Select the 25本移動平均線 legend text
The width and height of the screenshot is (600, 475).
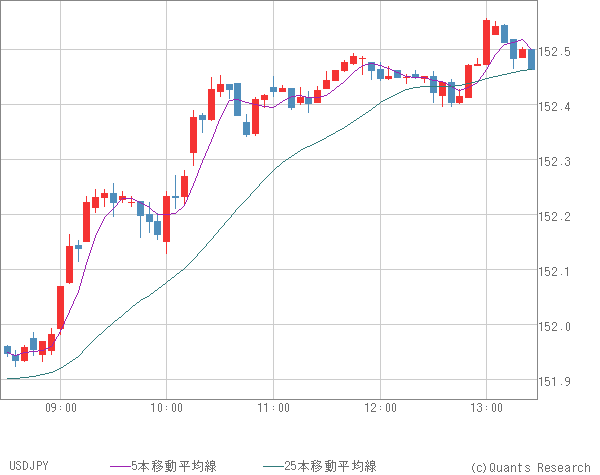point(330,466)
